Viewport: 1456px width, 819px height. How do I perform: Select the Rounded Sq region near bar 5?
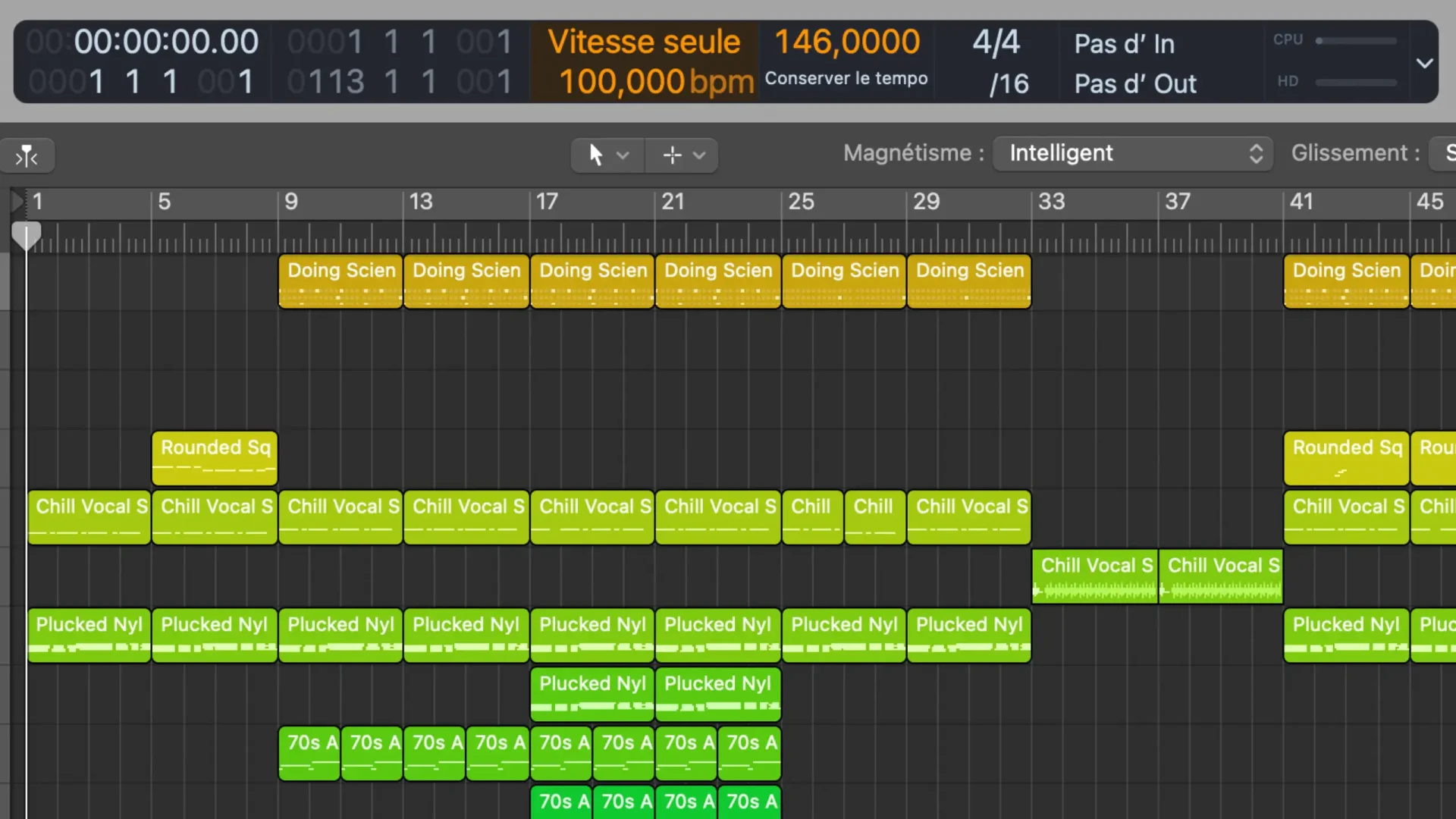click(x=215, y=457)
